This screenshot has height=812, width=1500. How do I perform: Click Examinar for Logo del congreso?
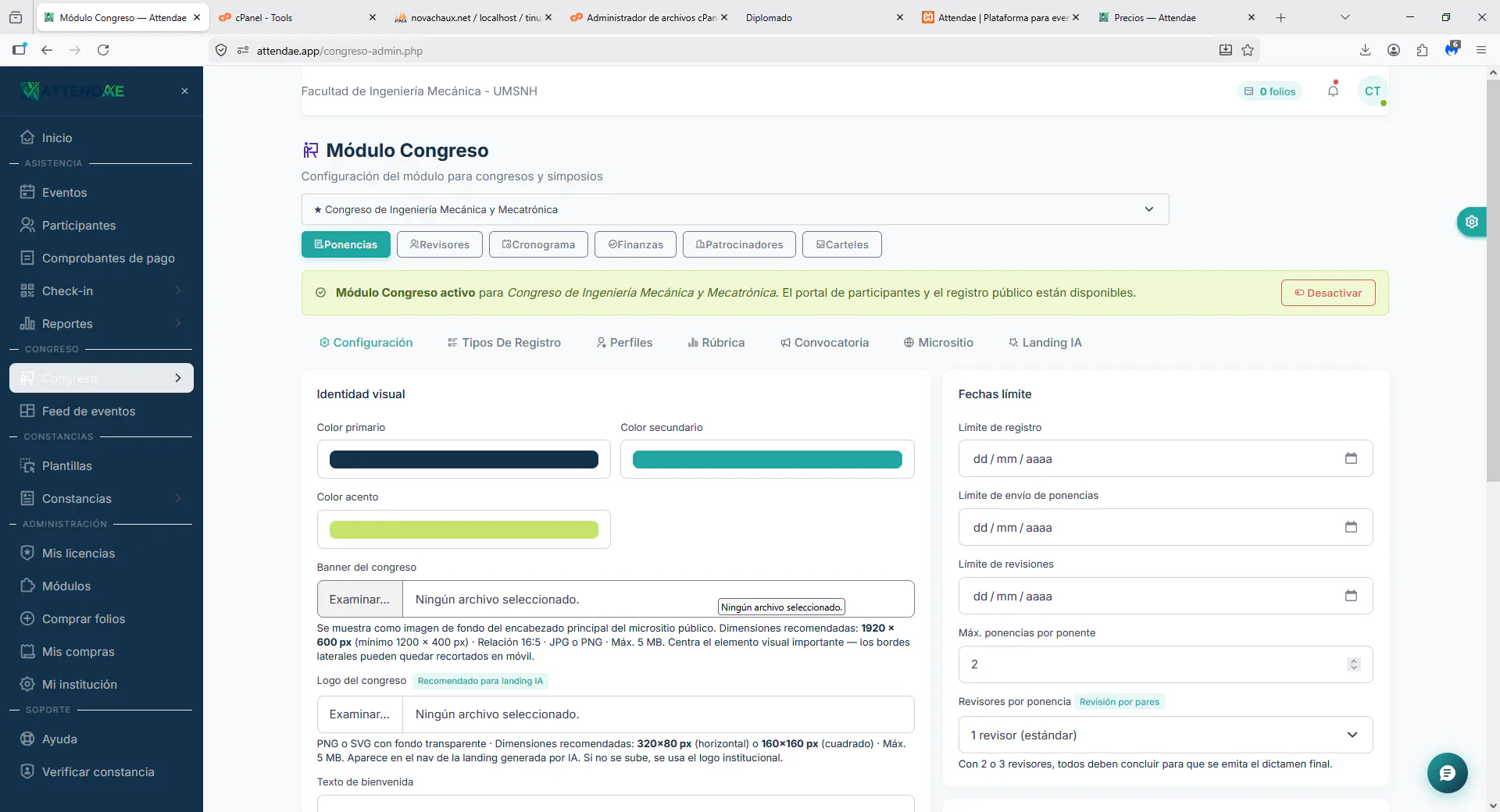tap(359, 714)
